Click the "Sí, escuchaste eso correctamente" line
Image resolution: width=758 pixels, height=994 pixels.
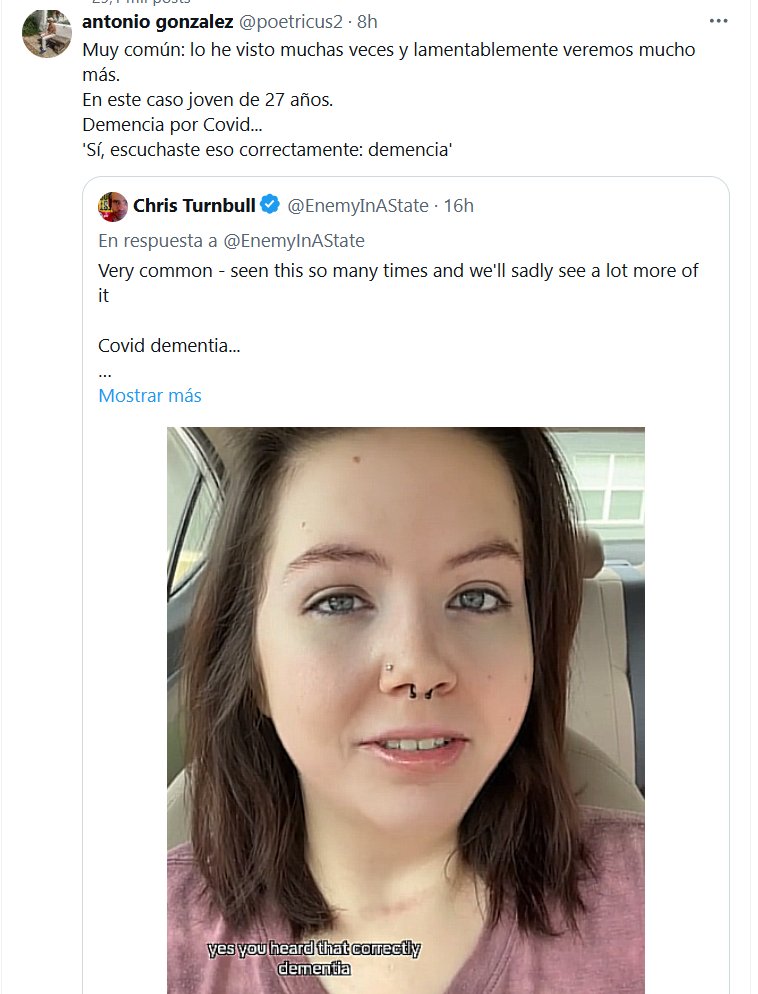[x=268, y=150]
